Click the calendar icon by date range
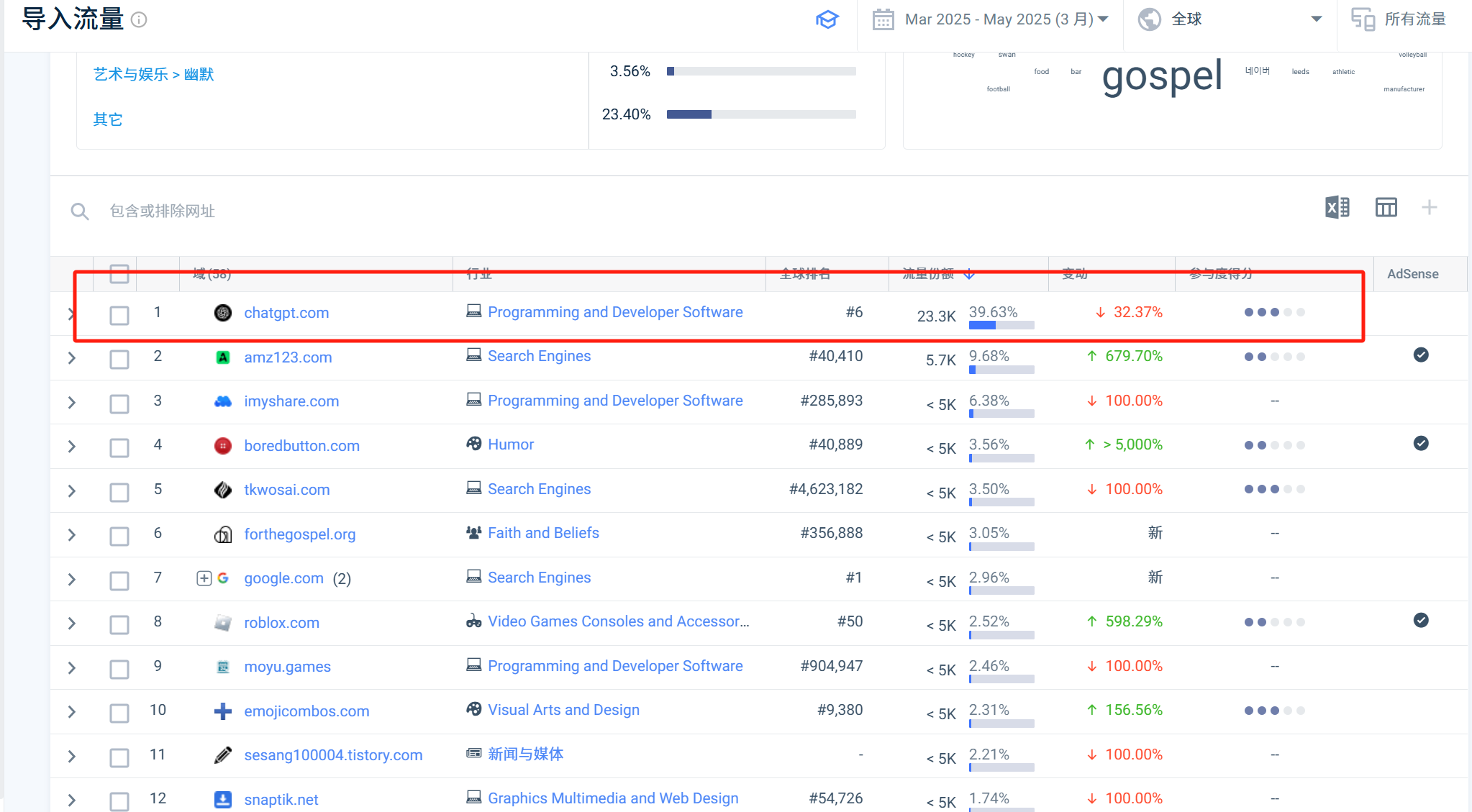1472x812 pixels. tap(883, 19)
